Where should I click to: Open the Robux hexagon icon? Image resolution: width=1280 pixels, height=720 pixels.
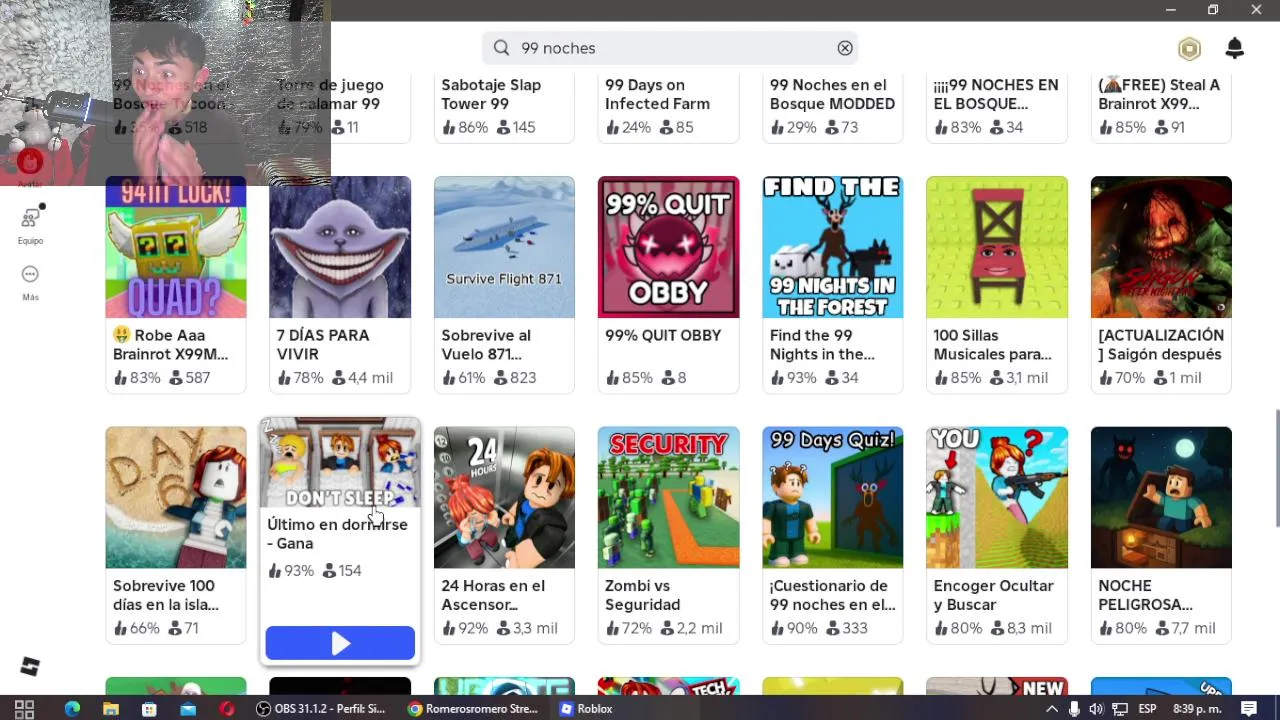1189,48
